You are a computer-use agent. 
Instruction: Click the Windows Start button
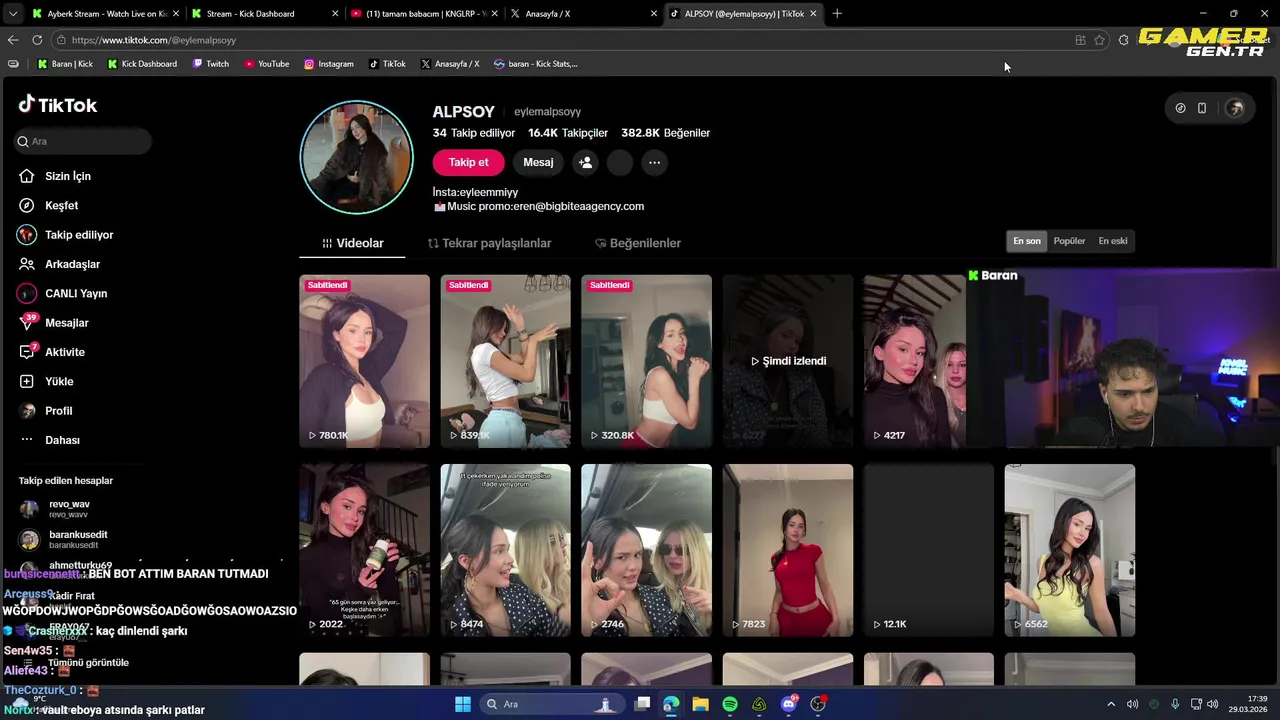pyautogui.click(x=463, y=704)
